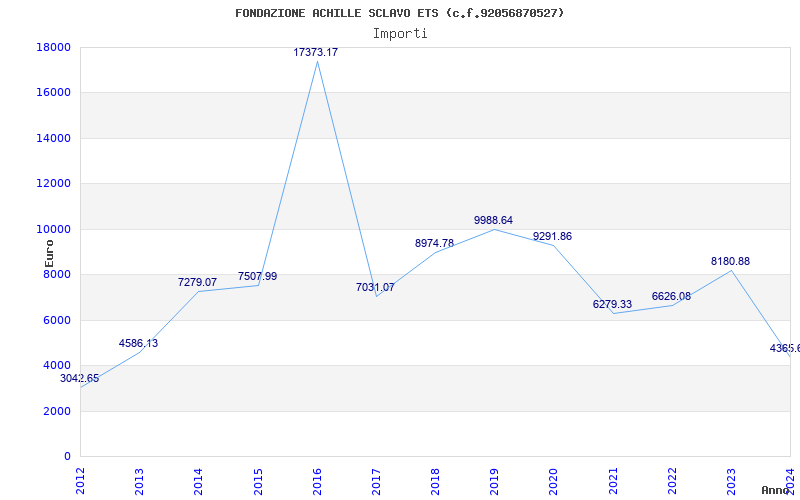Click data label 3042.65
800x500 pixels.
80,379
